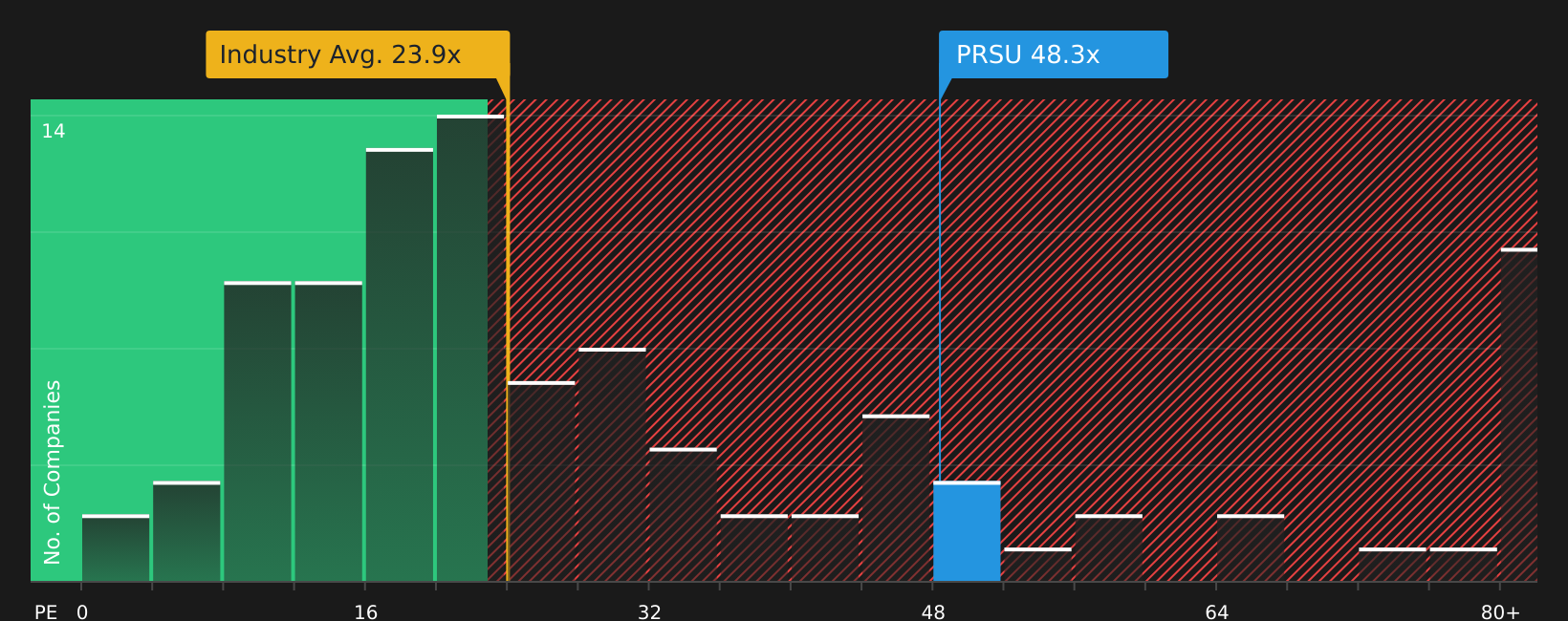This screenshot has height=621, width=1568.
Task: Select the blue PRSU histogram bar
Action: point(967,531)
